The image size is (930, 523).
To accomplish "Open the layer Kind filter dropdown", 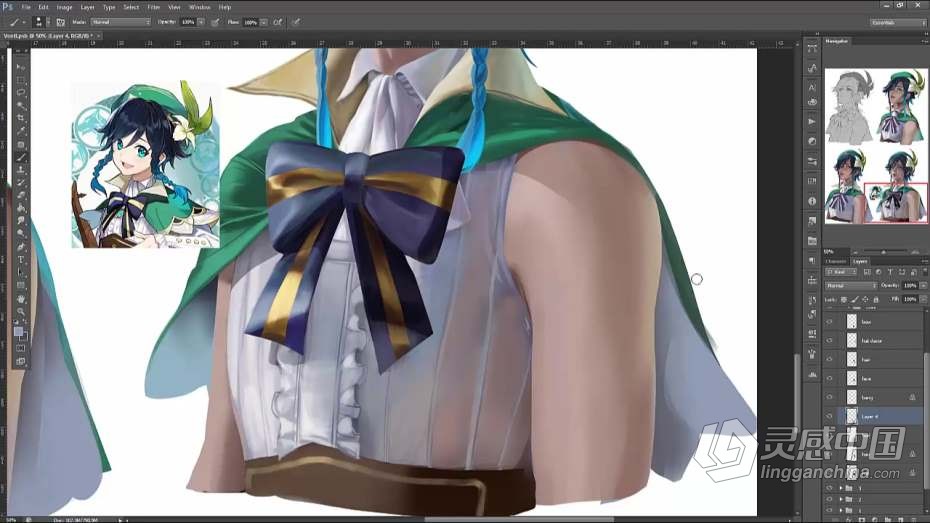I will pyautogui.click(x=841, y=272).
